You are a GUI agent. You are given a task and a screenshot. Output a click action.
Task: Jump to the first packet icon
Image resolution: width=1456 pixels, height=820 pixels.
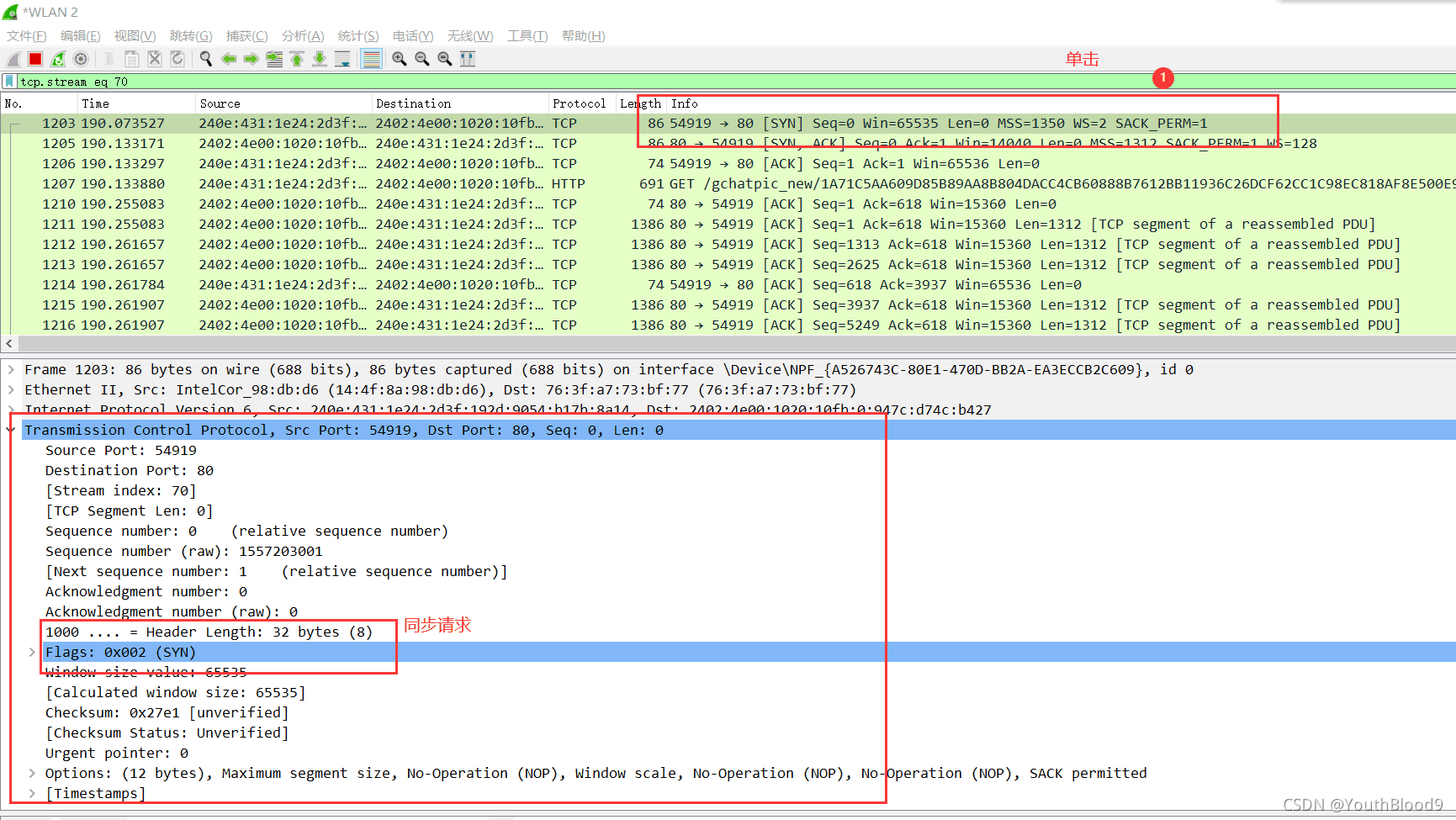297,59
